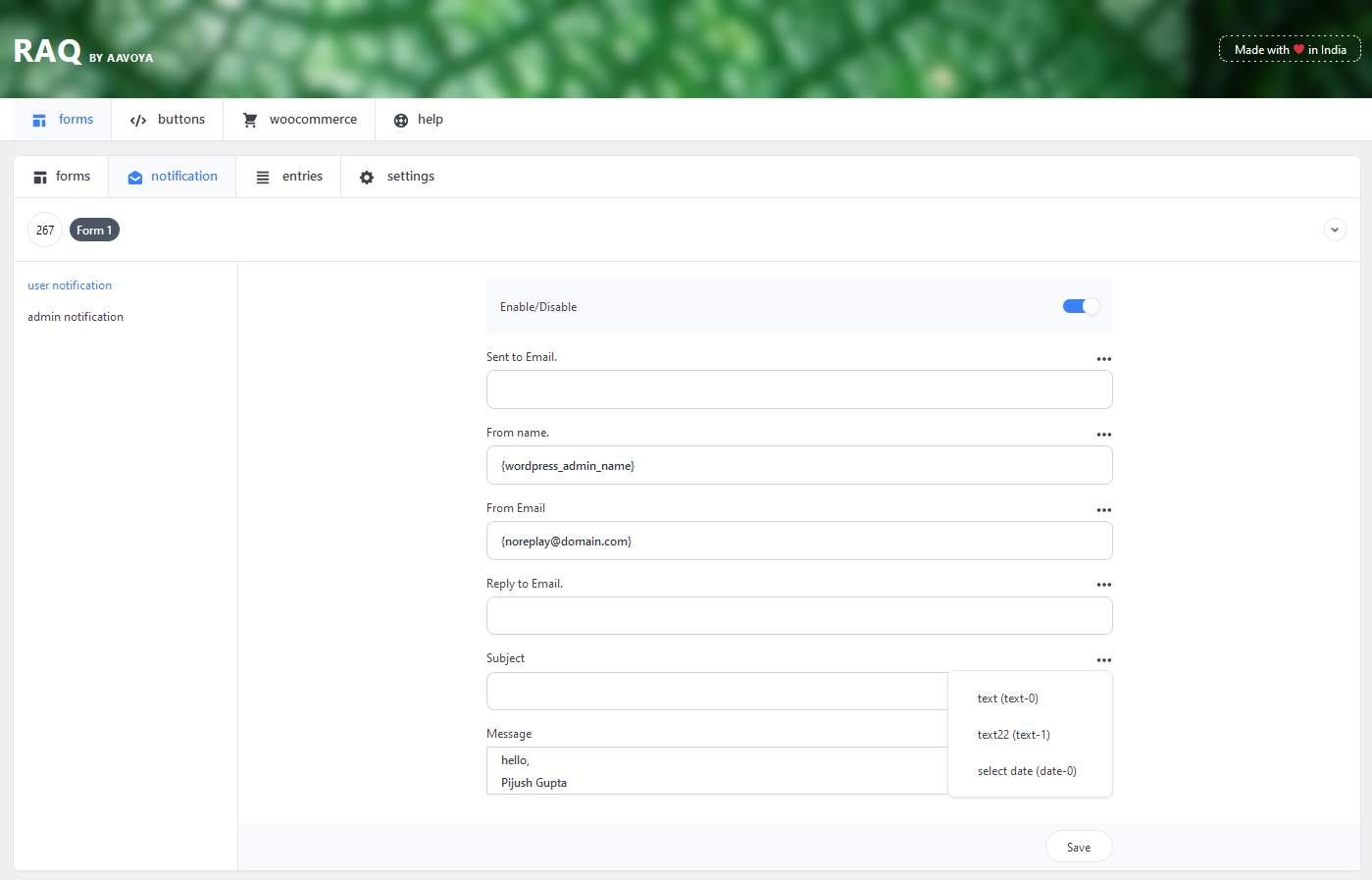The image size is (1372, 880).
Task: Open the top forms tab
Action: tap(62, 120)
